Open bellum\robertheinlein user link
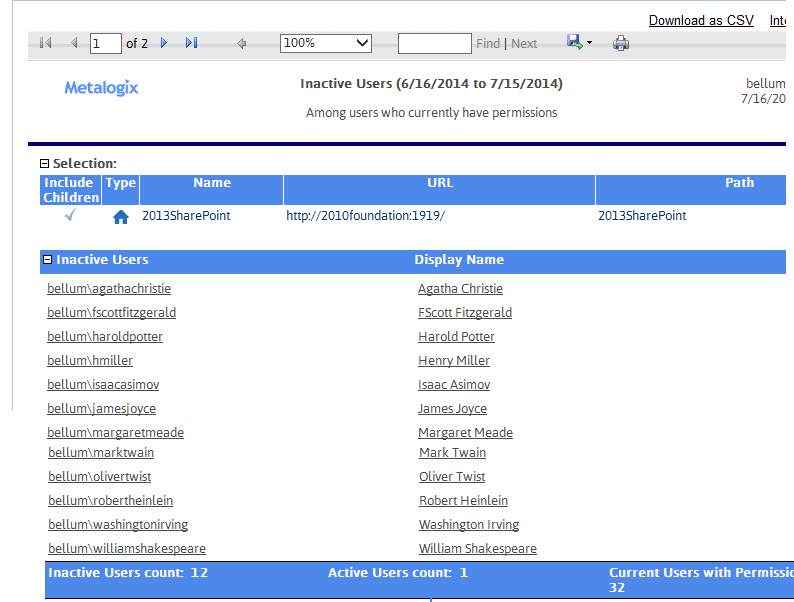Screen dimensions: 794x602 (110, 501)
